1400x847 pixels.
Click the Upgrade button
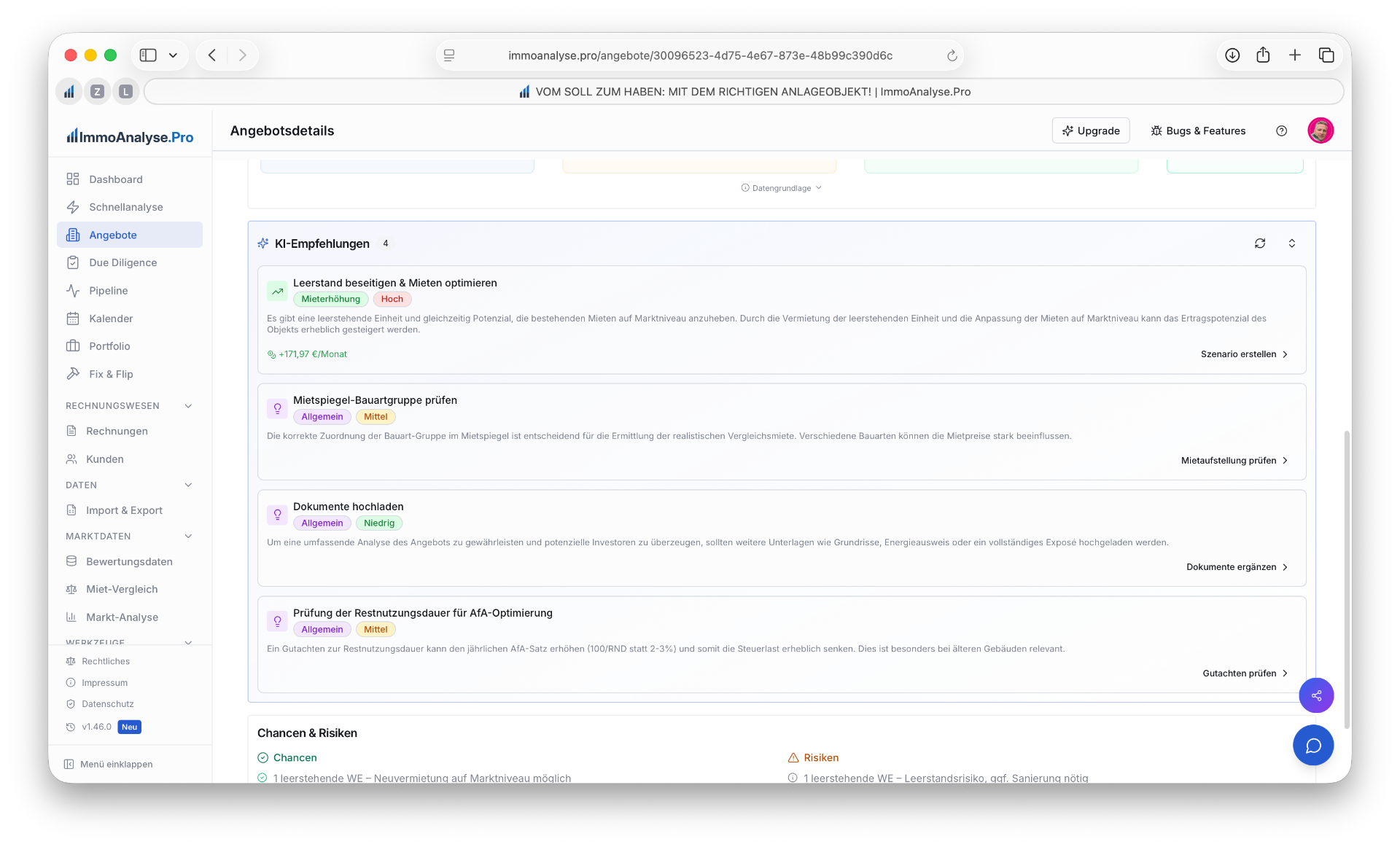1091,131
